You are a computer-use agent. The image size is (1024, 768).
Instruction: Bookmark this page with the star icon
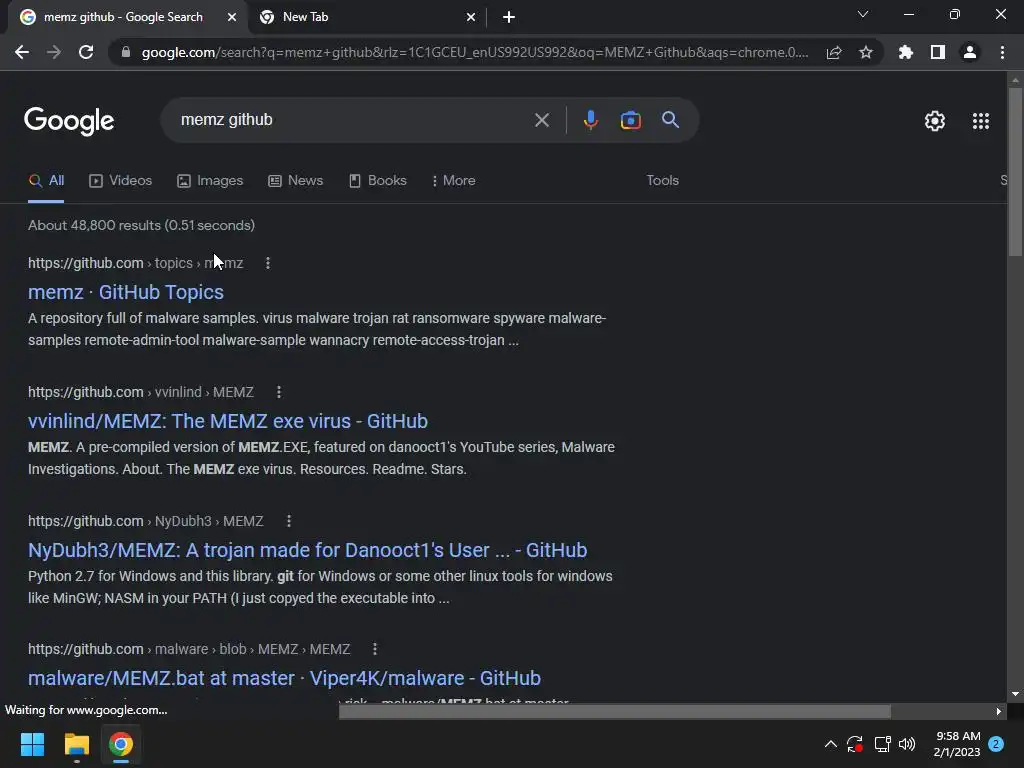pos(866,52)
